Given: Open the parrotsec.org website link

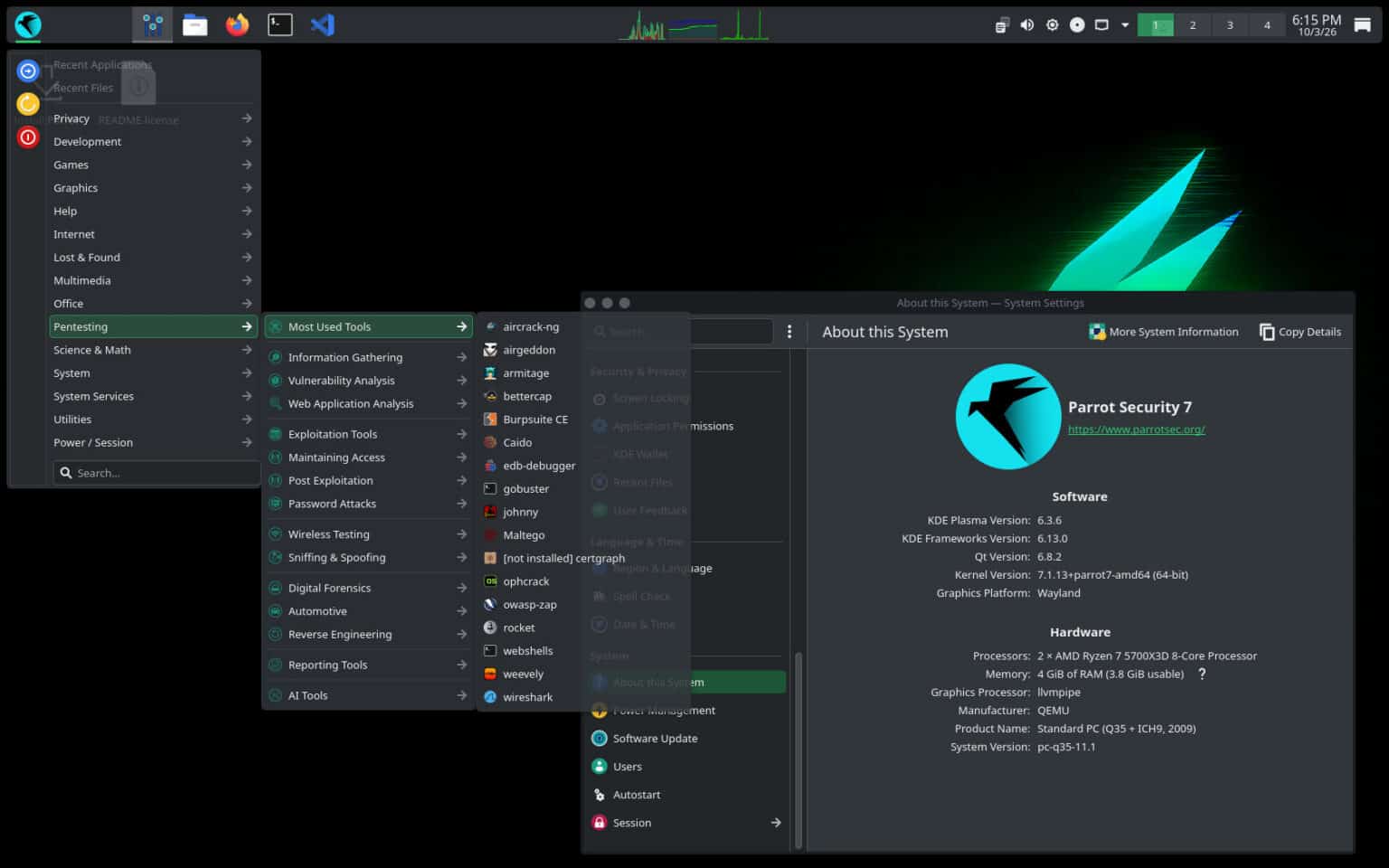Looking at the screenshot, I should 1136,429.
